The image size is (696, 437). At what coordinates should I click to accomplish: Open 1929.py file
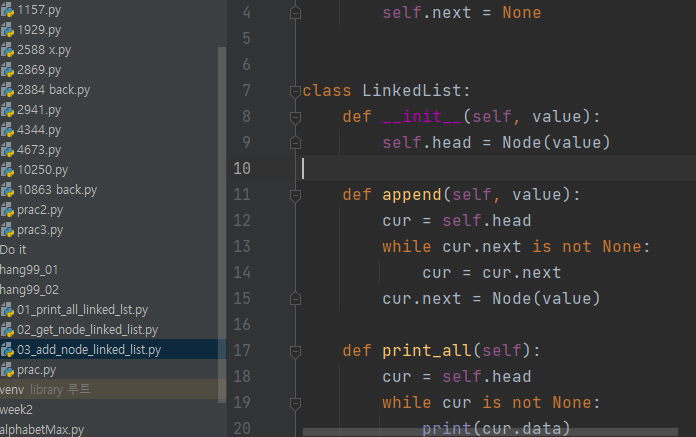39,30
